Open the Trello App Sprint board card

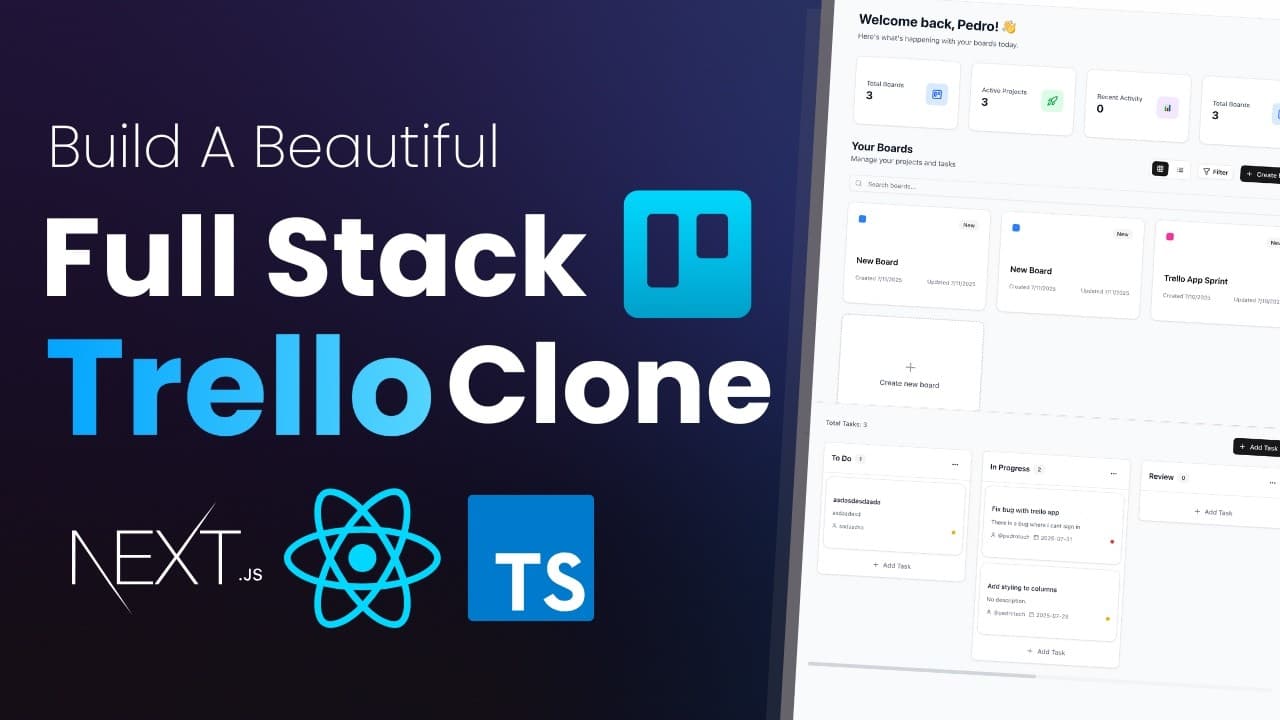(1217, 272)
